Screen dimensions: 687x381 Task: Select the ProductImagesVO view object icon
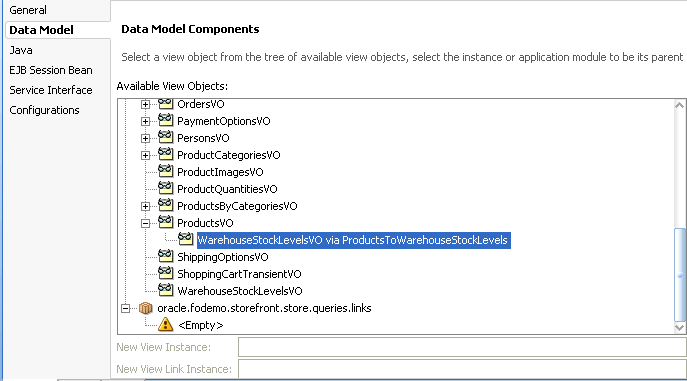point(165,171)
